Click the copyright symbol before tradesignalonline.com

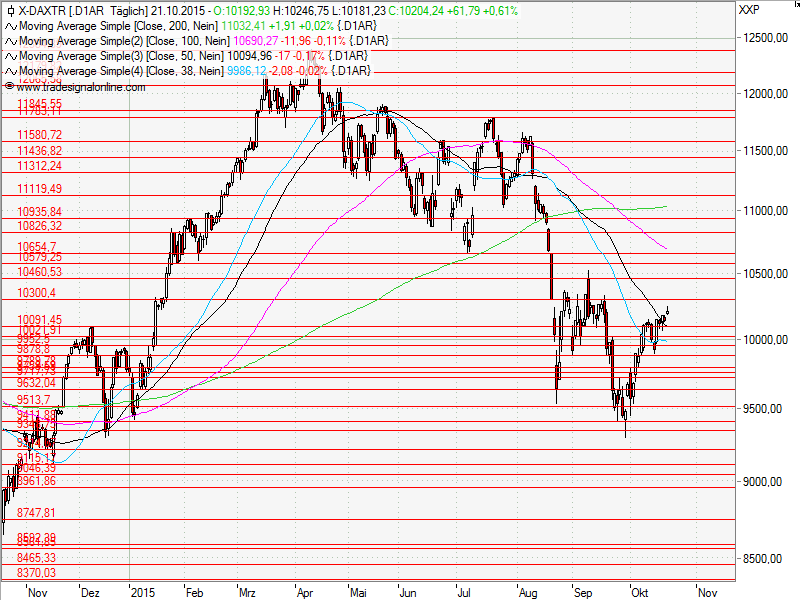click(x=9, y=87)
